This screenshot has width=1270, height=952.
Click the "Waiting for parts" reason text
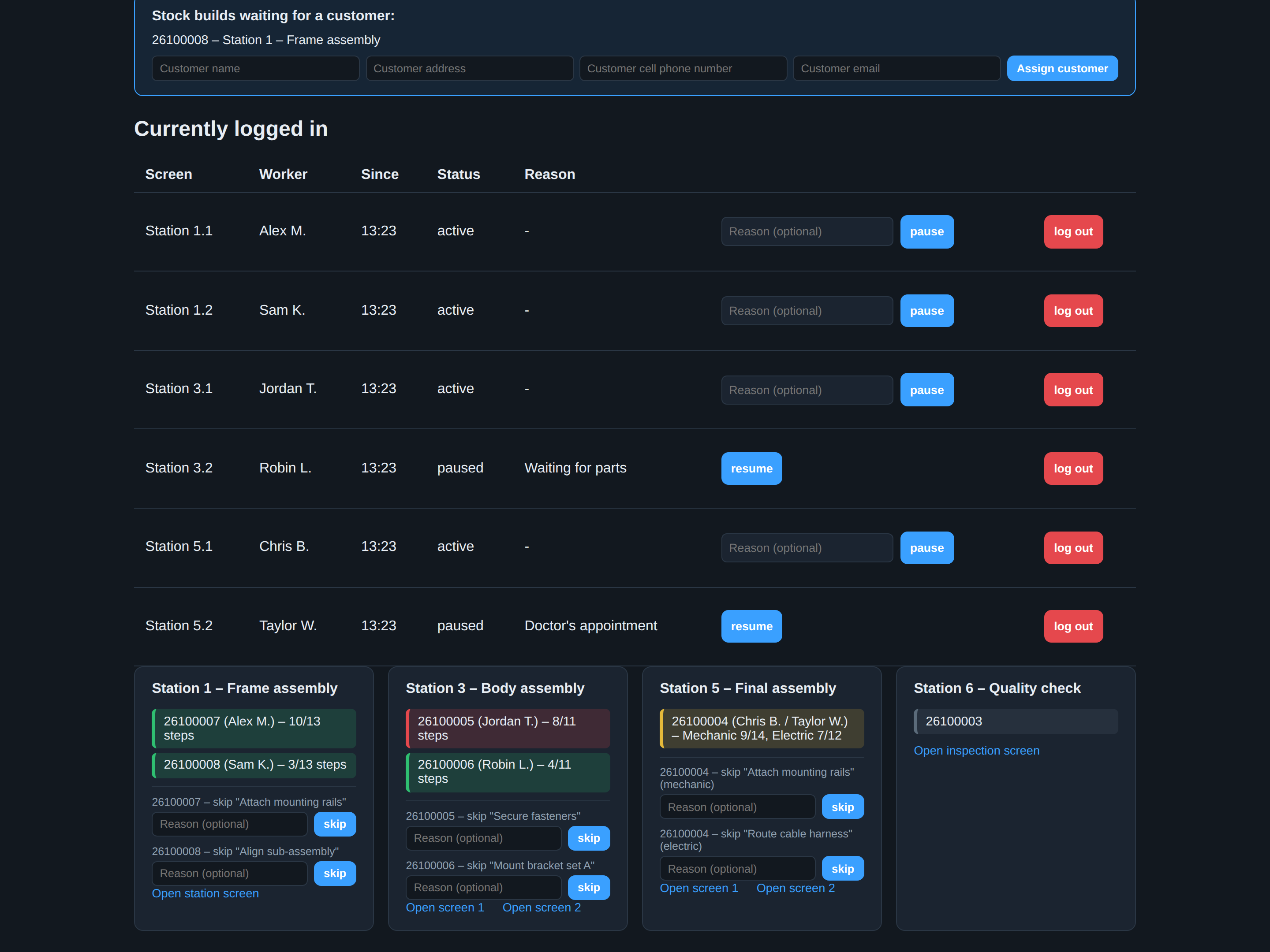[x=575, y=468]
